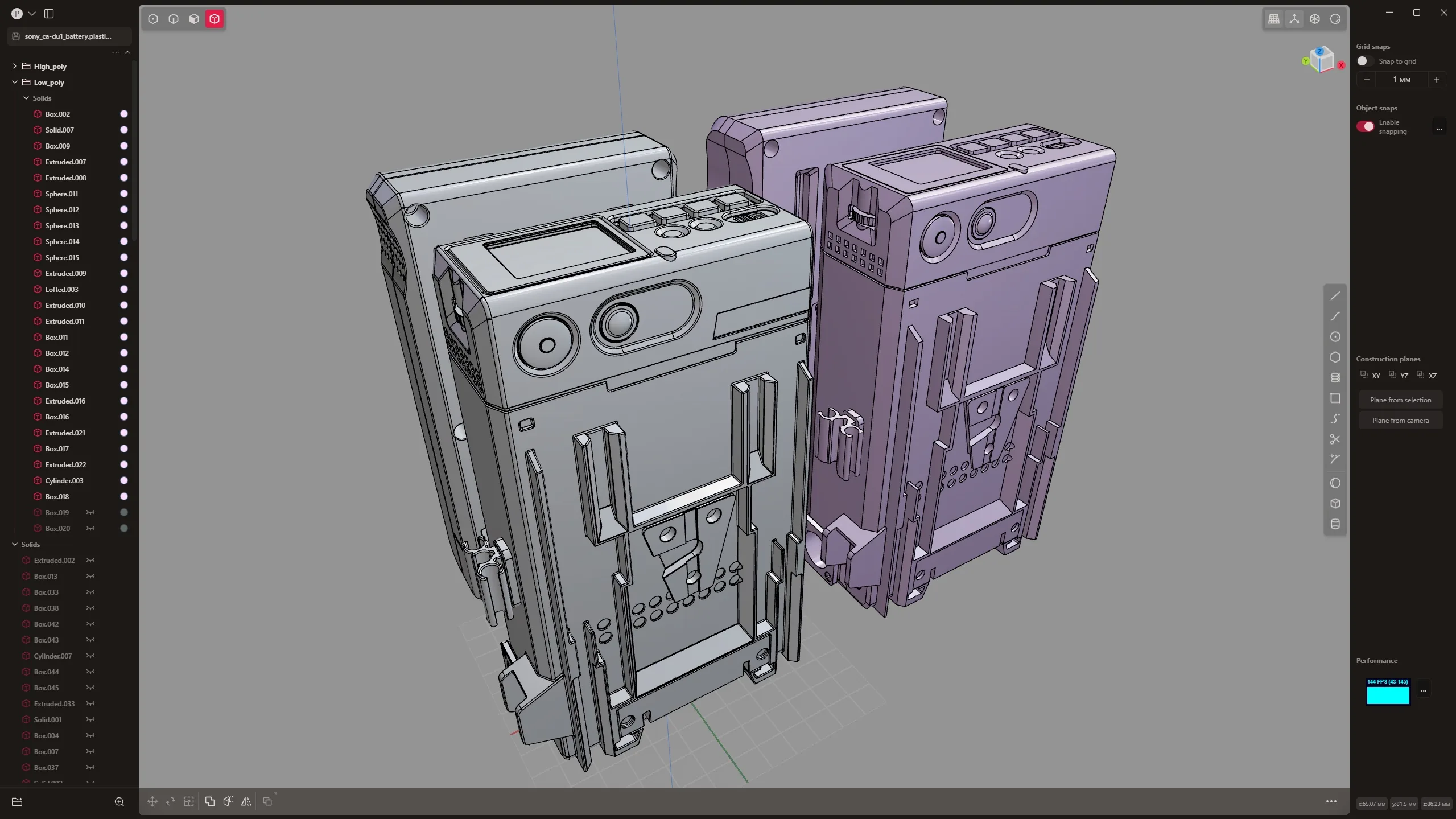The width and height of the screenshot is (1456, 819).
Task: Select the Curve tool
Action: coord(1335,316)
